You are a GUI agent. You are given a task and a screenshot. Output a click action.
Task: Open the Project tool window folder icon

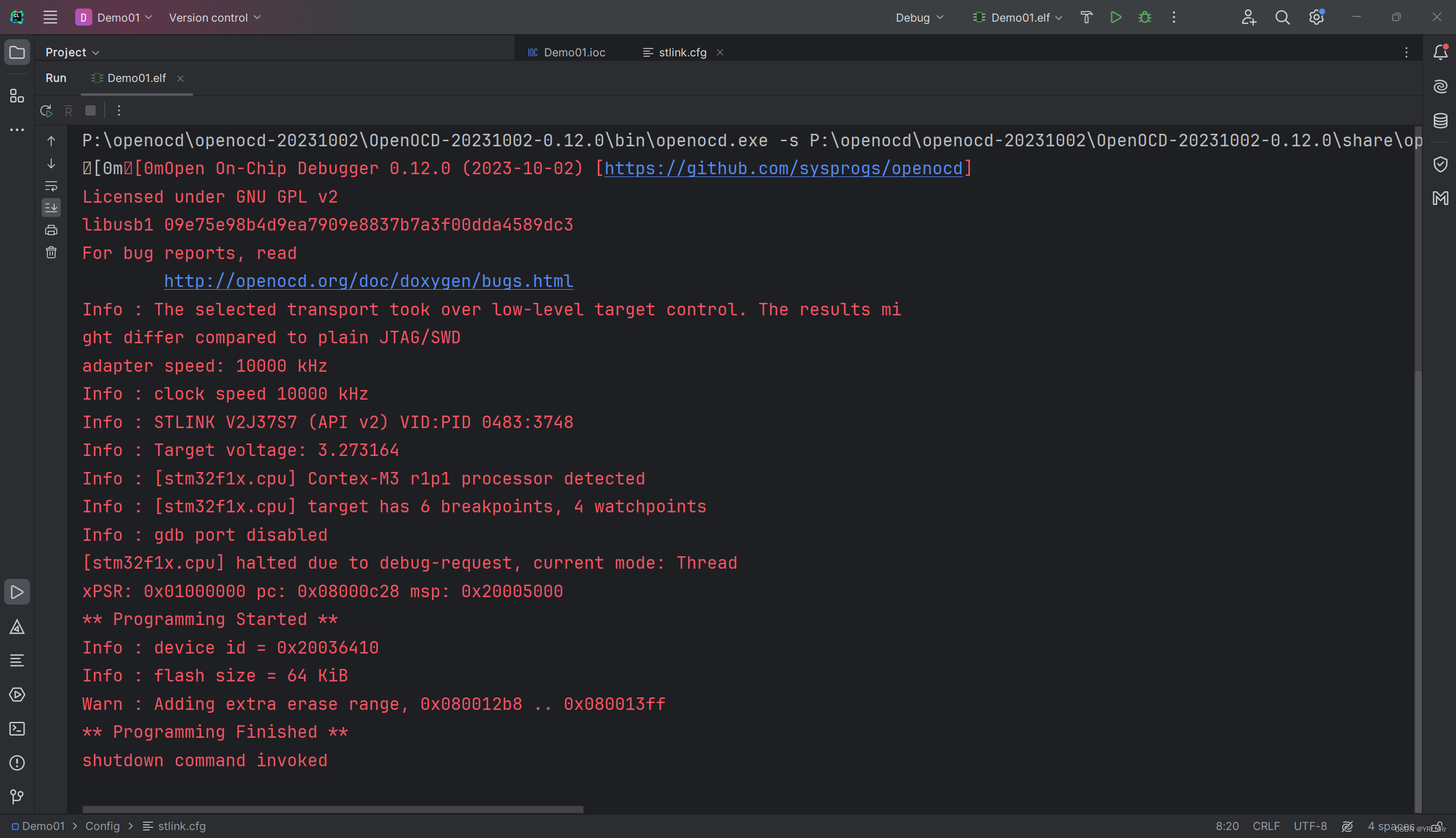tap(17, 52)
